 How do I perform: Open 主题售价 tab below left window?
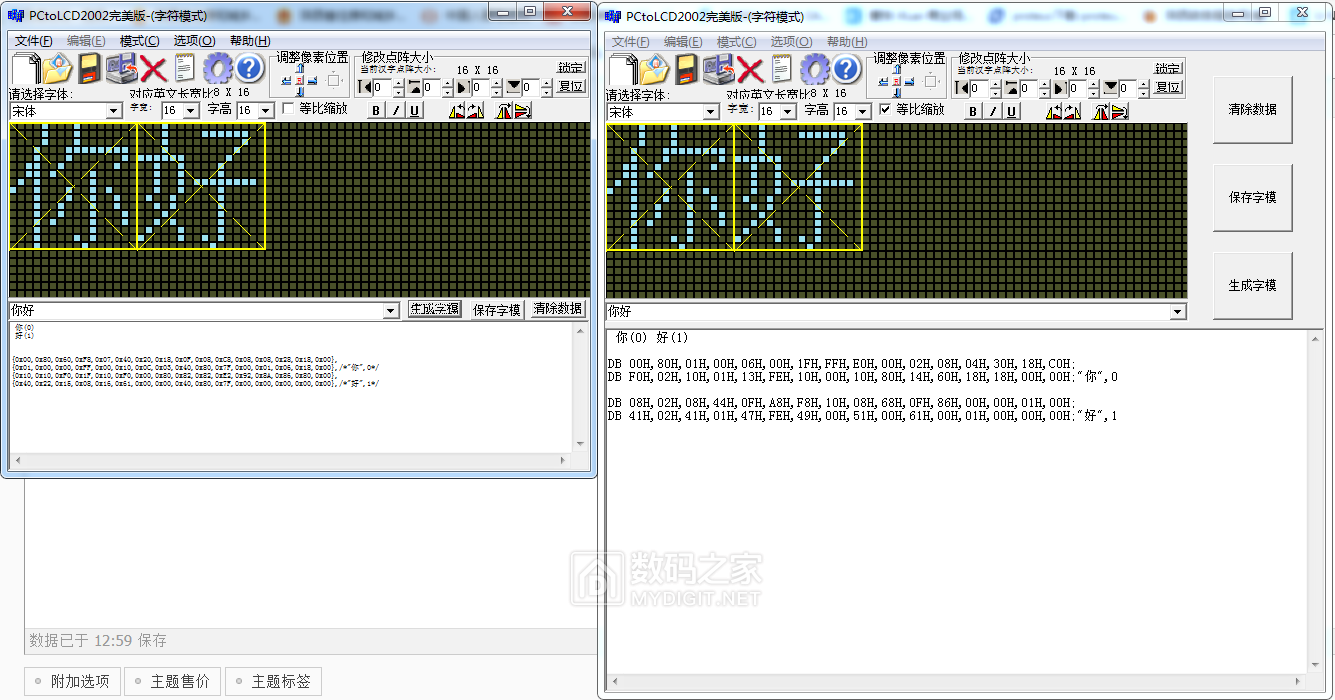(172, 681)
